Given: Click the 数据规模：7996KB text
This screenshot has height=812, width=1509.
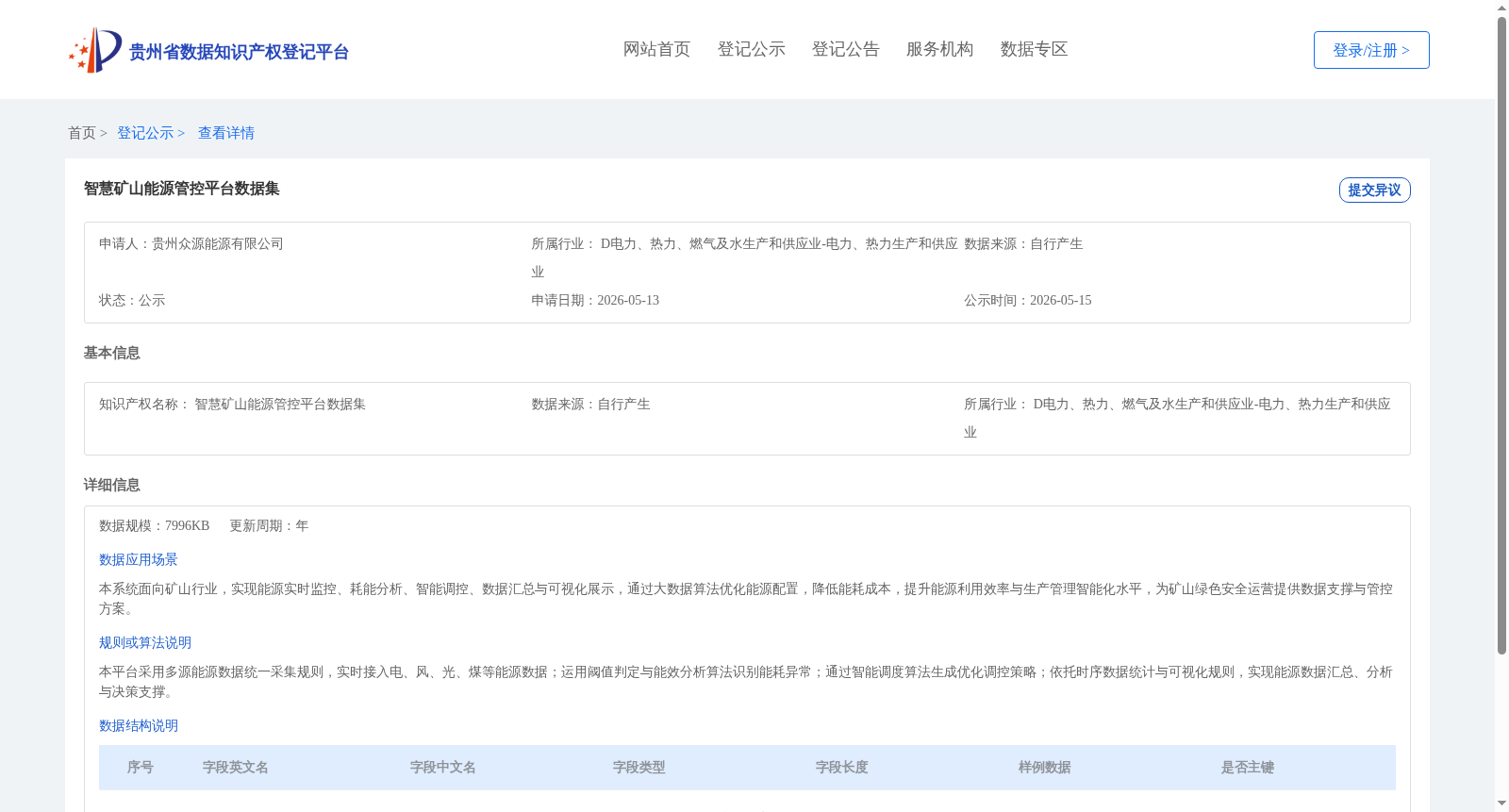Looking at the screenshot, I should pyautogui.click(x=154, y=525).
